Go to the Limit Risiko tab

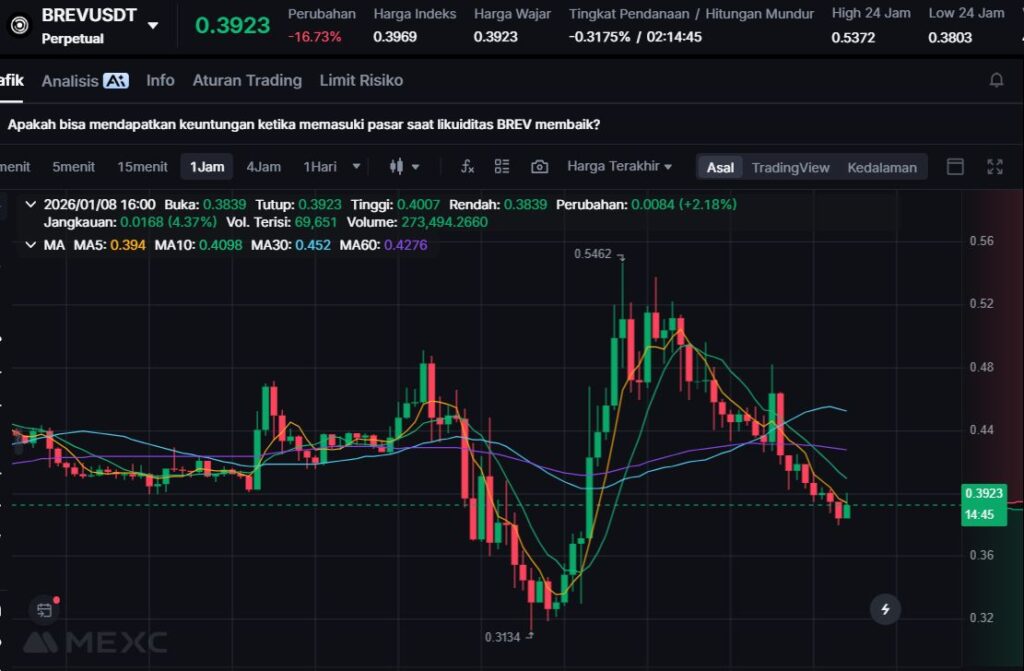(361, 80)
